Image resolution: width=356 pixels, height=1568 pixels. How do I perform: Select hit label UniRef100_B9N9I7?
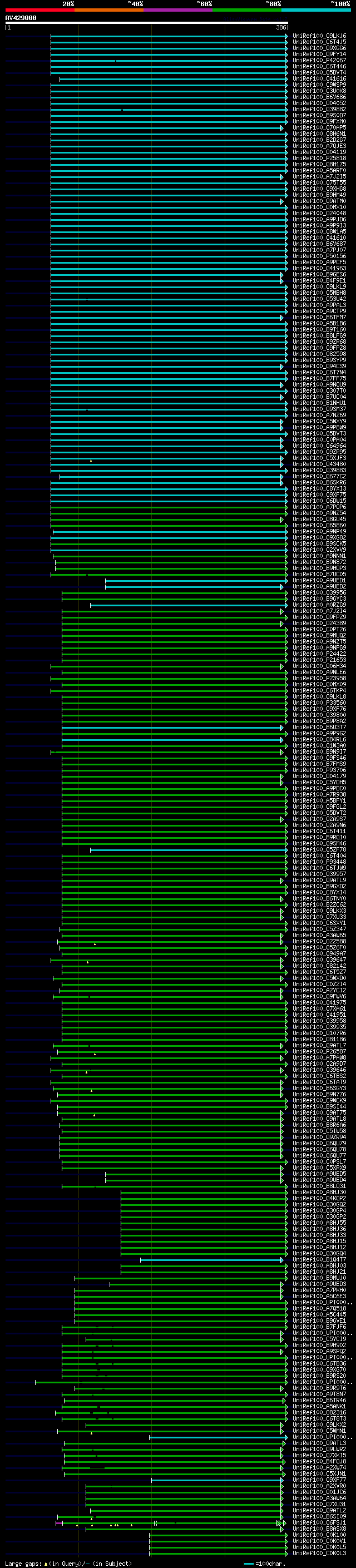point(319,752)
